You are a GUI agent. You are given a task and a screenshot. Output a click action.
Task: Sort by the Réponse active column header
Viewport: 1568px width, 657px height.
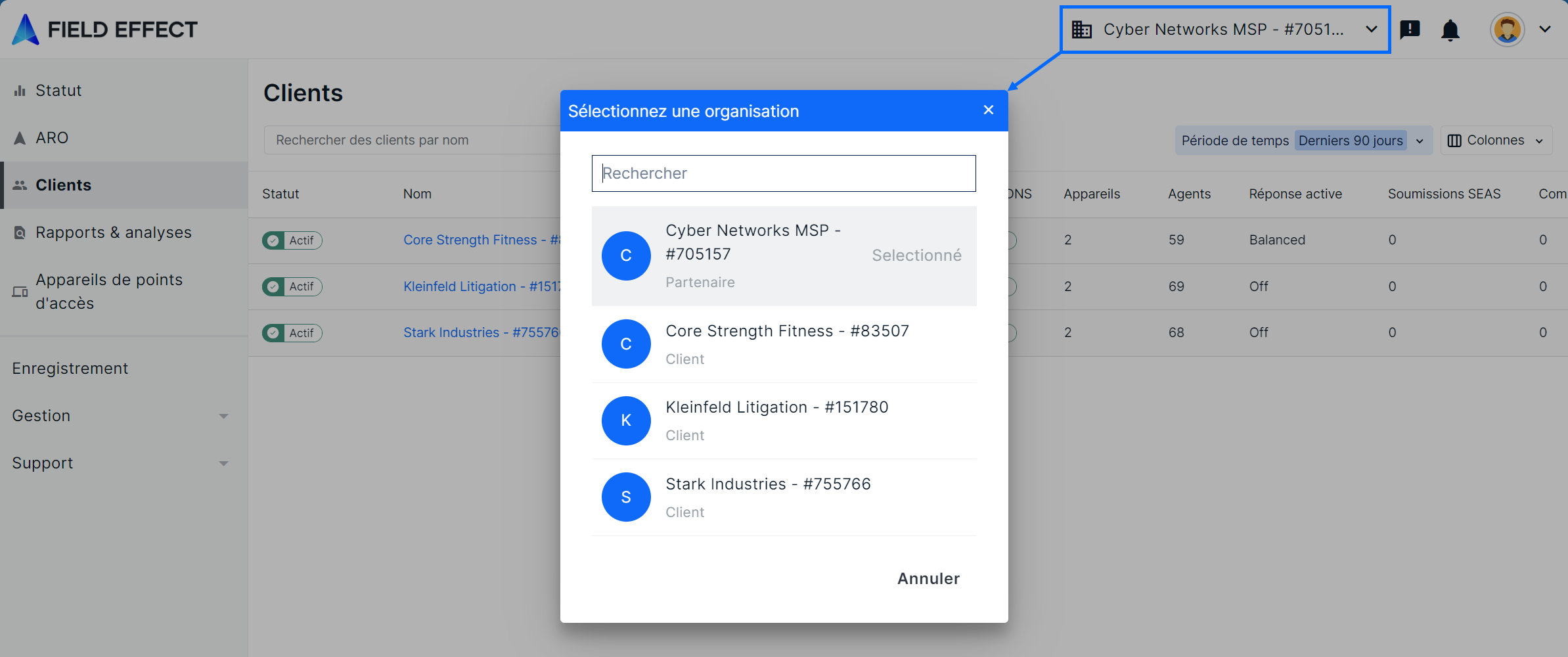1295,194
